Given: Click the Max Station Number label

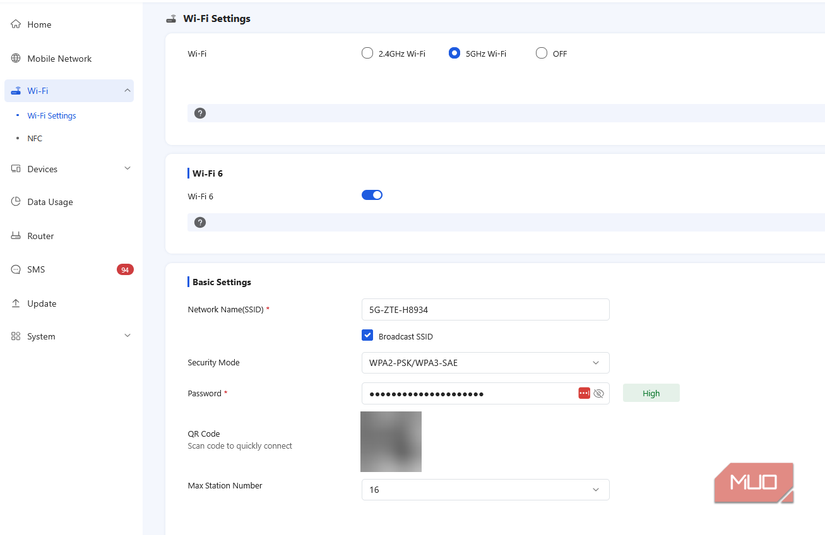Looking at the screenshot, I should pyautogui.click(x=225, y=486).
